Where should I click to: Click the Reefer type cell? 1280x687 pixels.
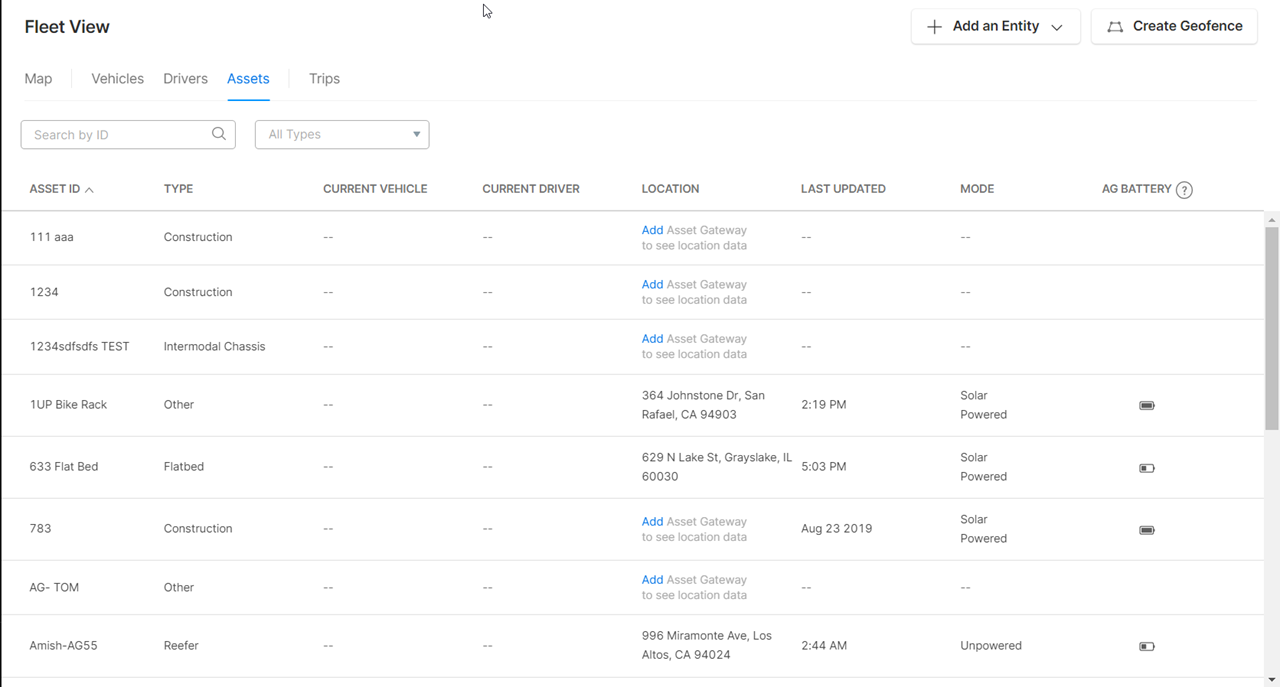point(181,646)
